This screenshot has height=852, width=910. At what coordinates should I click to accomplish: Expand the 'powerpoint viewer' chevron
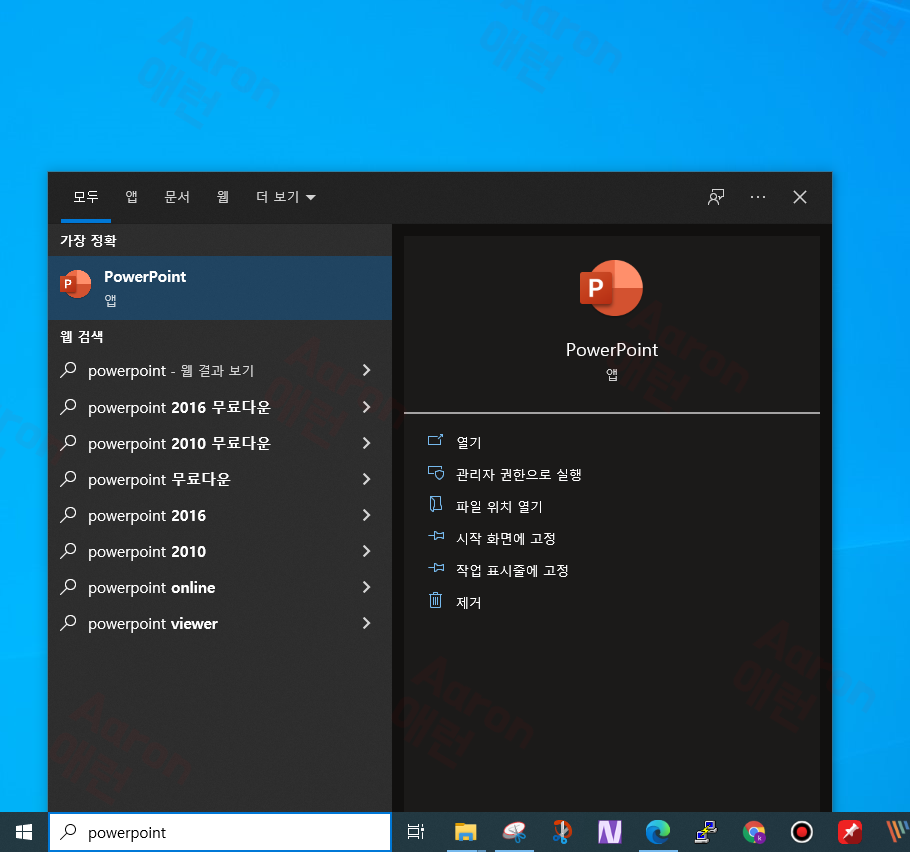pos(366,623)
